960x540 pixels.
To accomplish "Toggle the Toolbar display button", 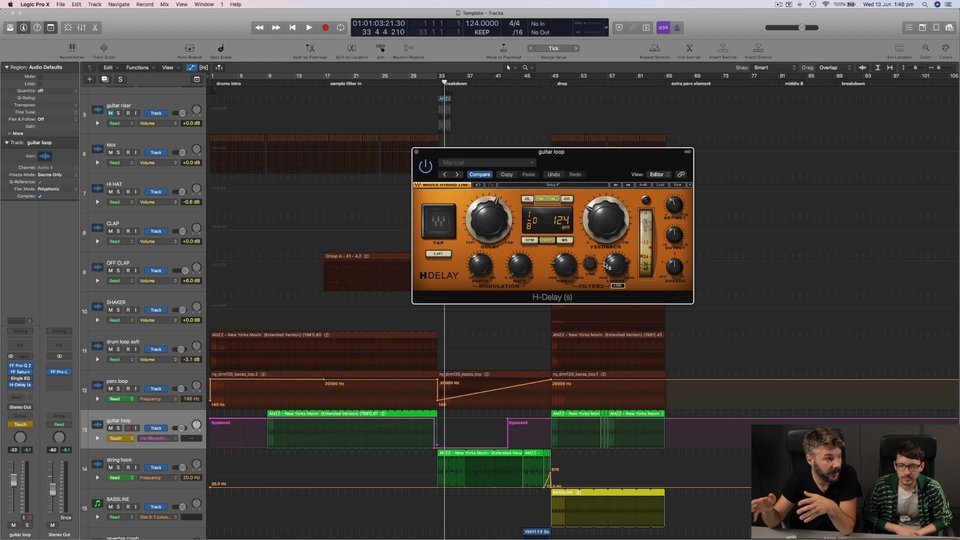I will coord(51,28).
